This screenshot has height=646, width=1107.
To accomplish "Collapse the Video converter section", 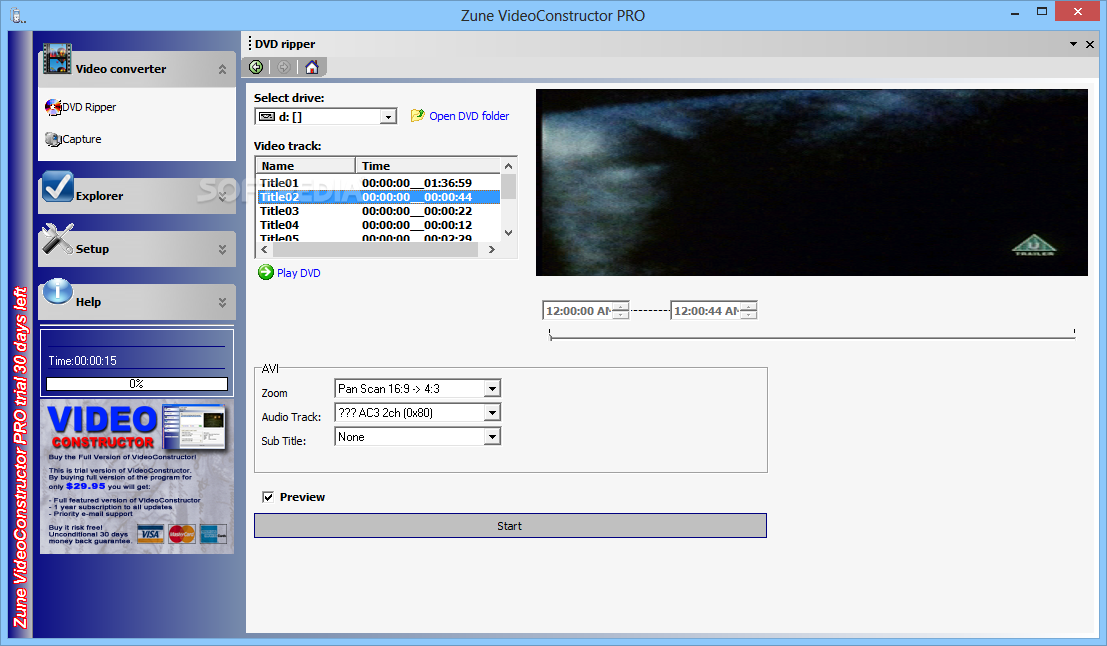I will [x=222, y=69].
